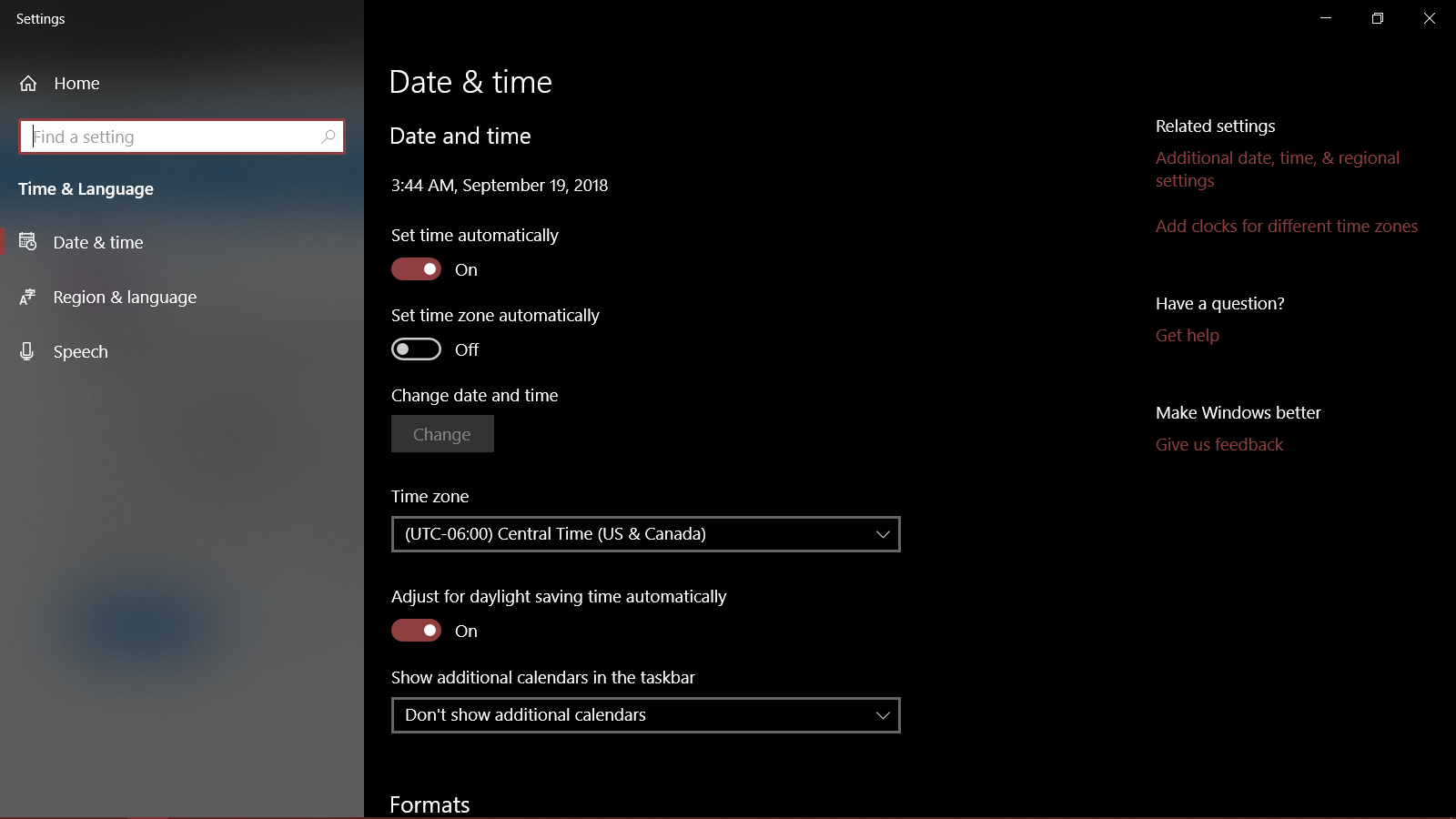Click the Get help link
This screenshot has width=1456, height=819.
click(1188, 336)
